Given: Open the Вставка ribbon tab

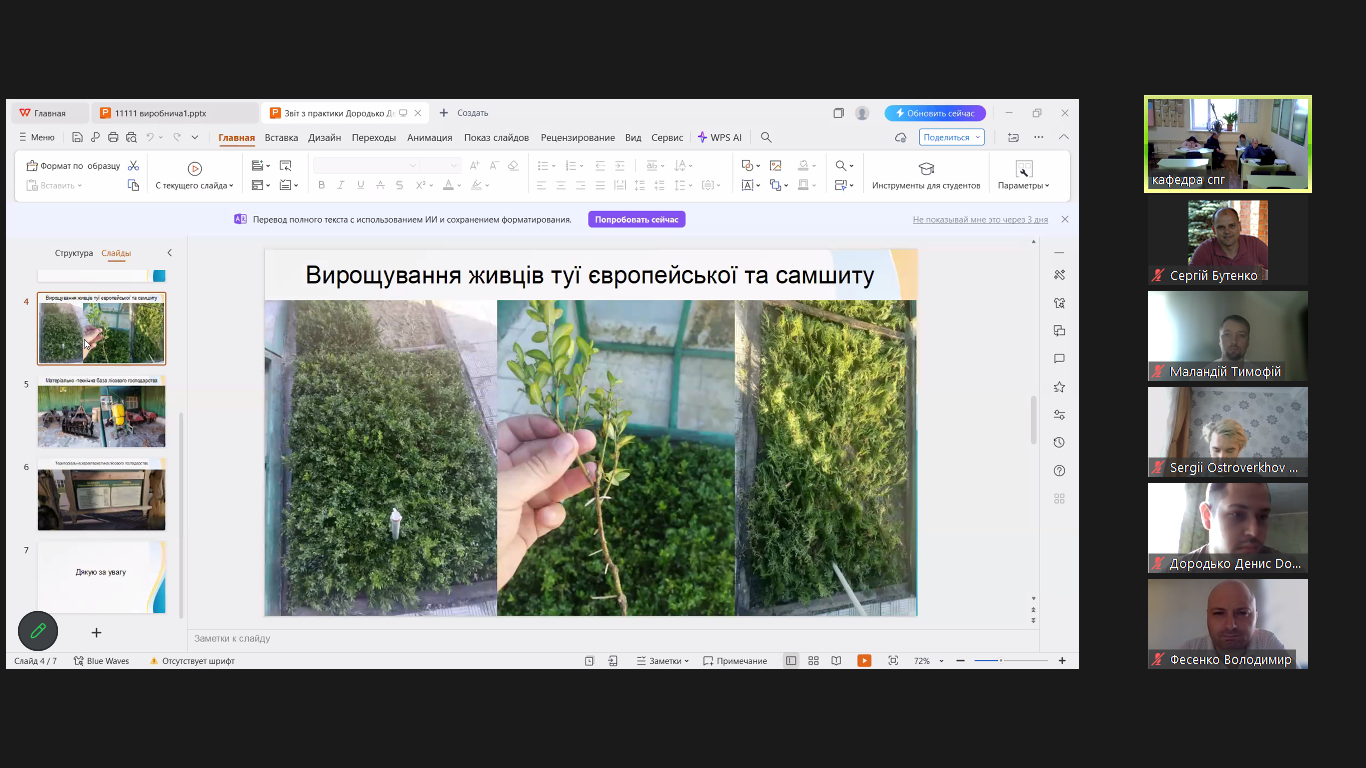Looking at the screenshot, I should [x=281, y=137].
